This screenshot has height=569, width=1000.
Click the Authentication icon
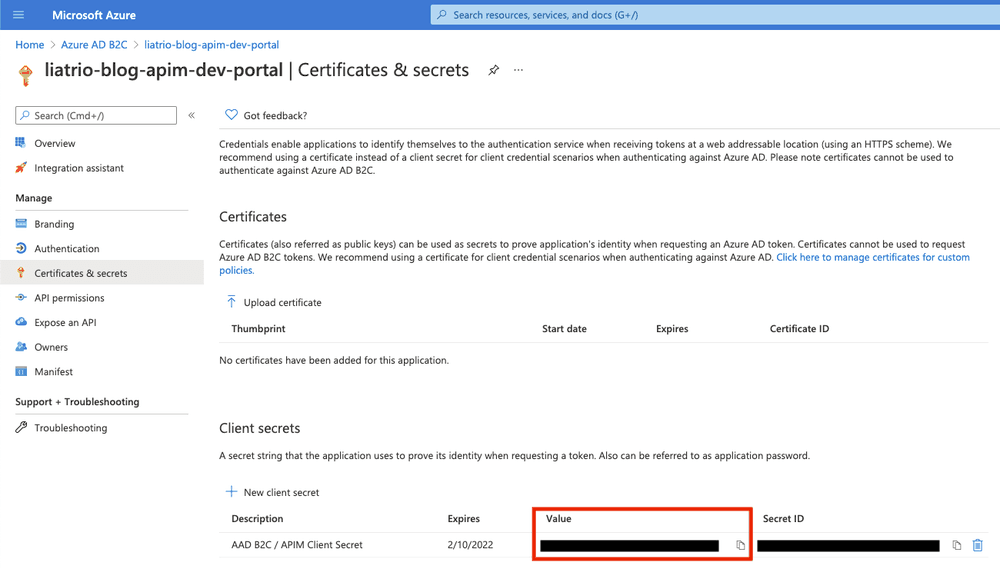[x=21, y=248]
